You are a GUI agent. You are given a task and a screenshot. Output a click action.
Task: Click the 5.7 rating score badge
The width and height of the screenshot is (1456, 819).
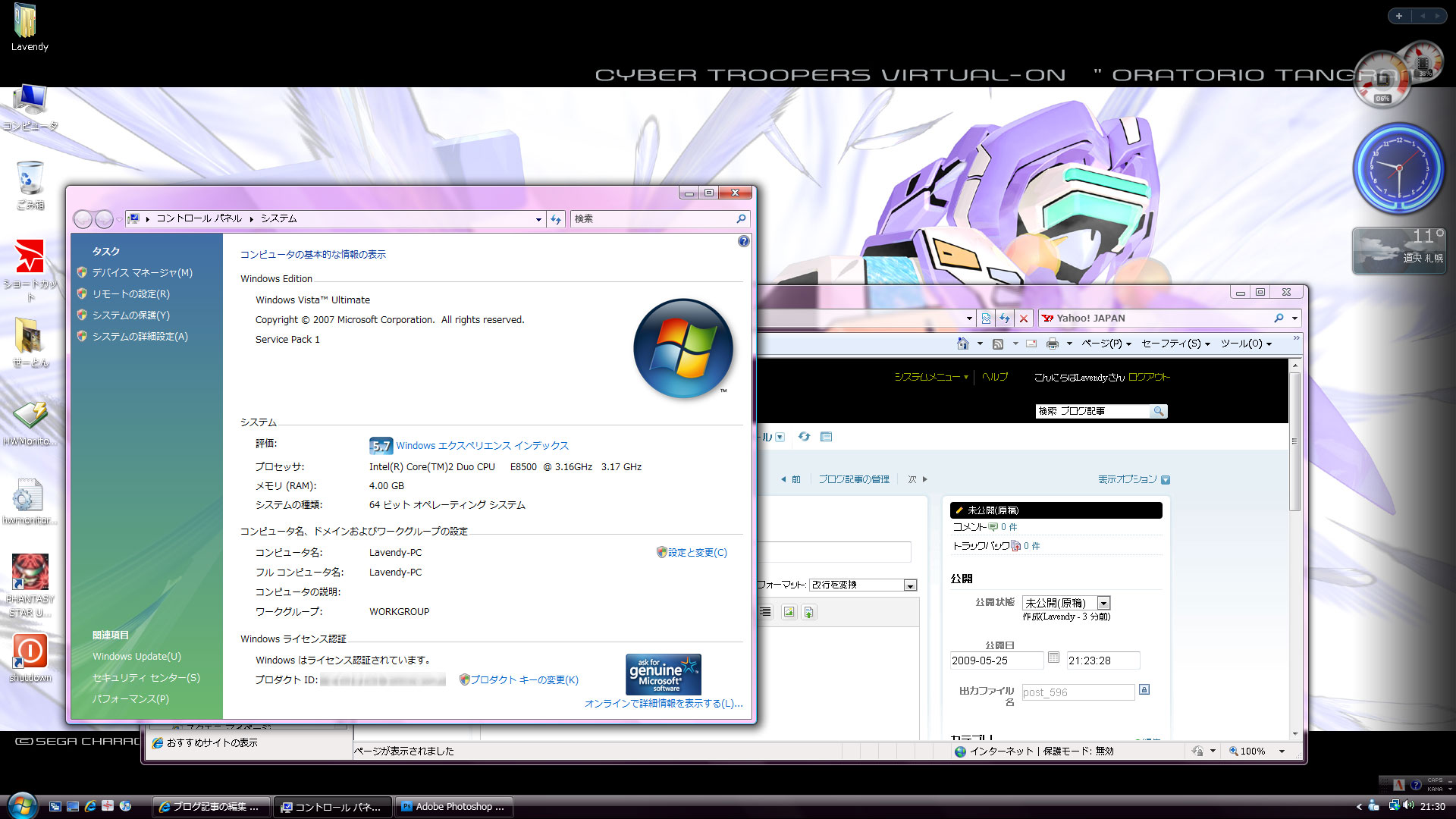point(381,446)
